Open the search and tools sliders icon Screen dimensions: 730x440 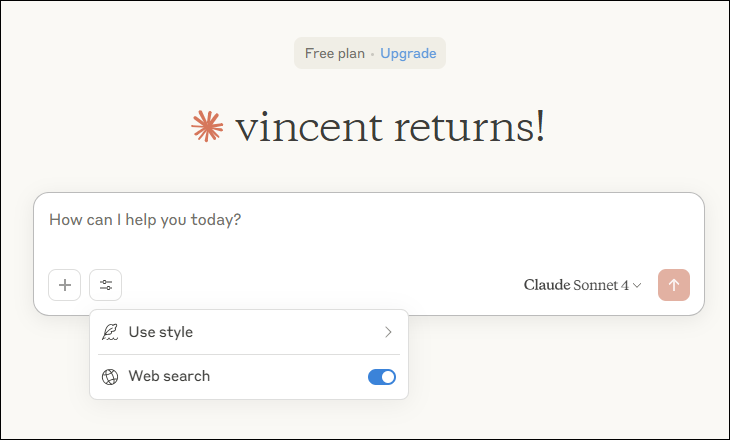106,285
